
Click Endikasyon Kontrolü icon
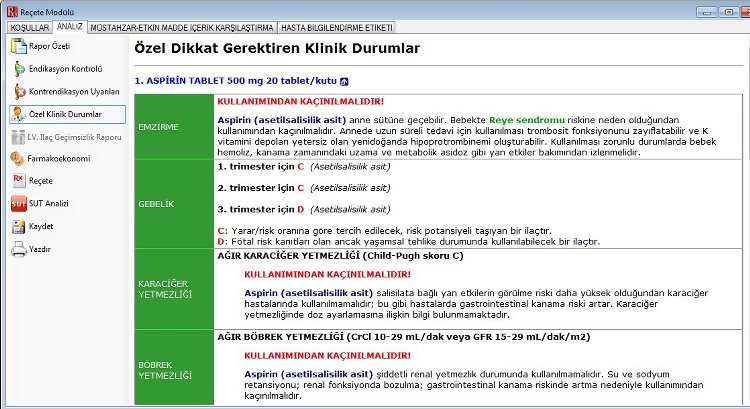click(x=19, y=69)
